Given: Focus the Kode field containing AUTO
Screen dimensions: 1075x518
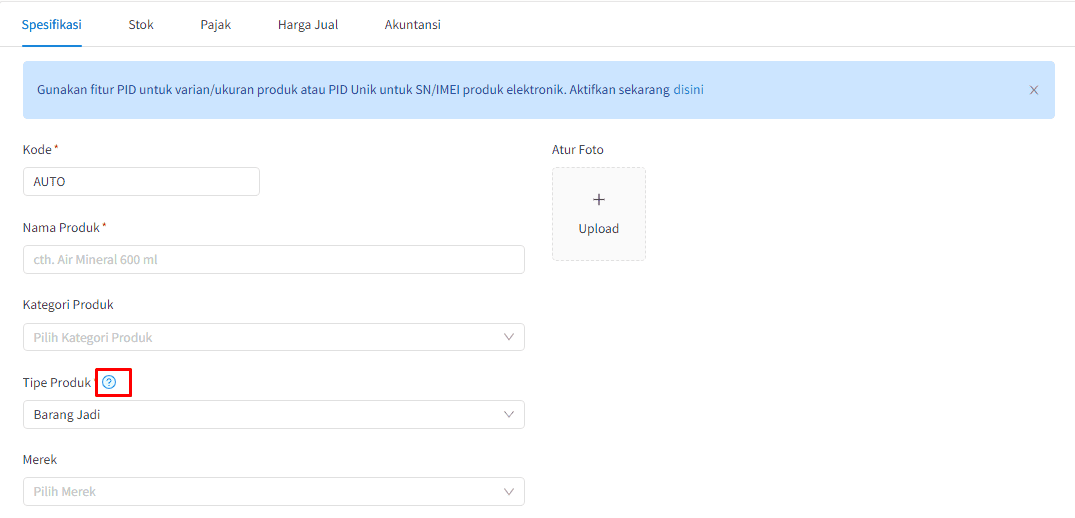Looking at the screenshot, I should coord(141,182).
